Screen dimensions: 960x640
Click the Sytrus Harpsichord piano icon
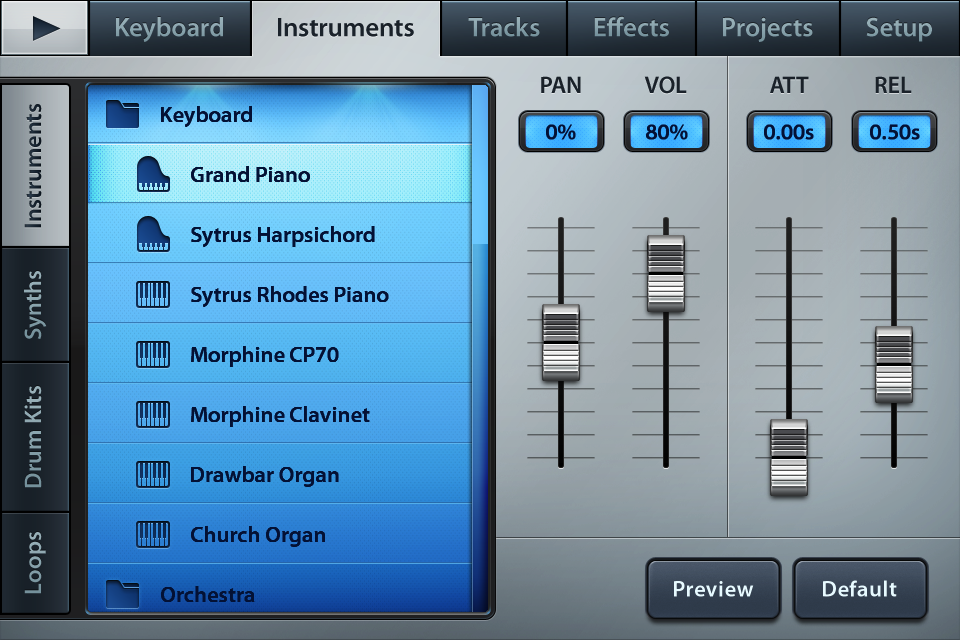pos(152,235)
